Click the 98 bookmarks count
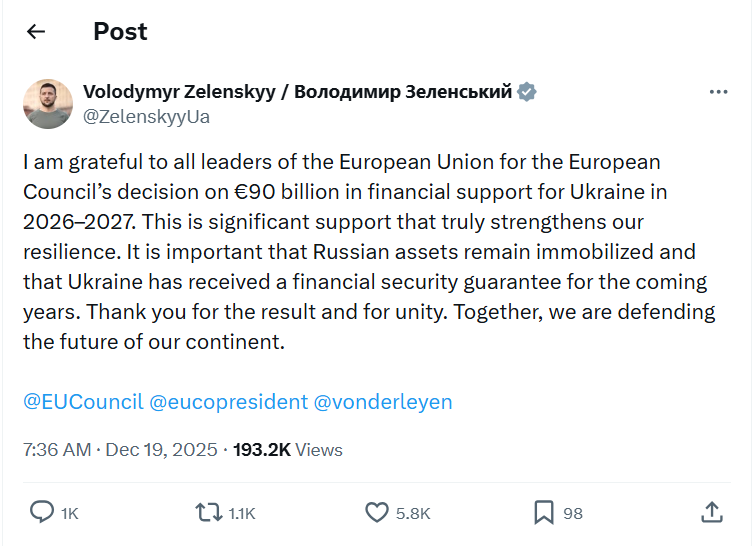 pyautogui.click(x=573, y=513)
